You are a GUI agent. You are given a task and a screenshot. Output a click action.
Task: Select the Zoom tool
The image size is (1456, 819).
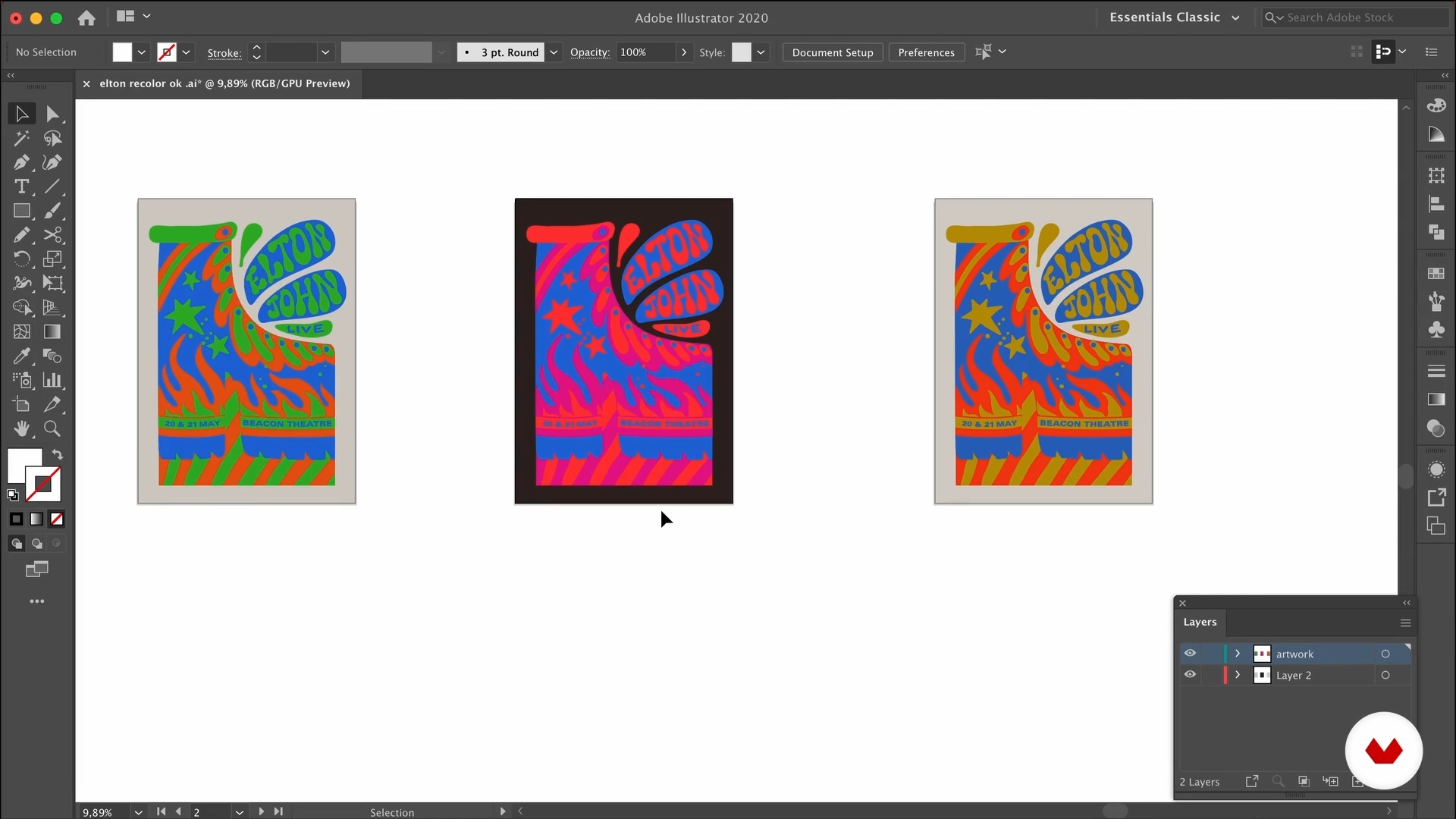[52, 429]
